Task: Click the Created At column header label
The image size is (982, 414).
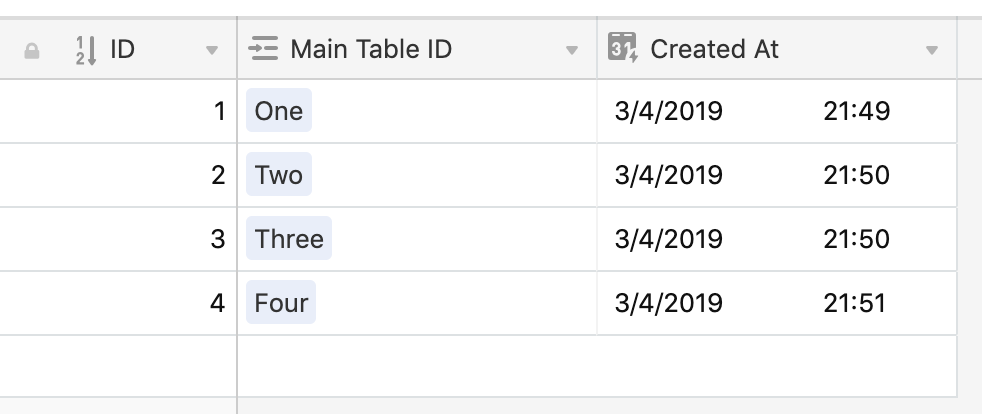Action: (714, 49)
